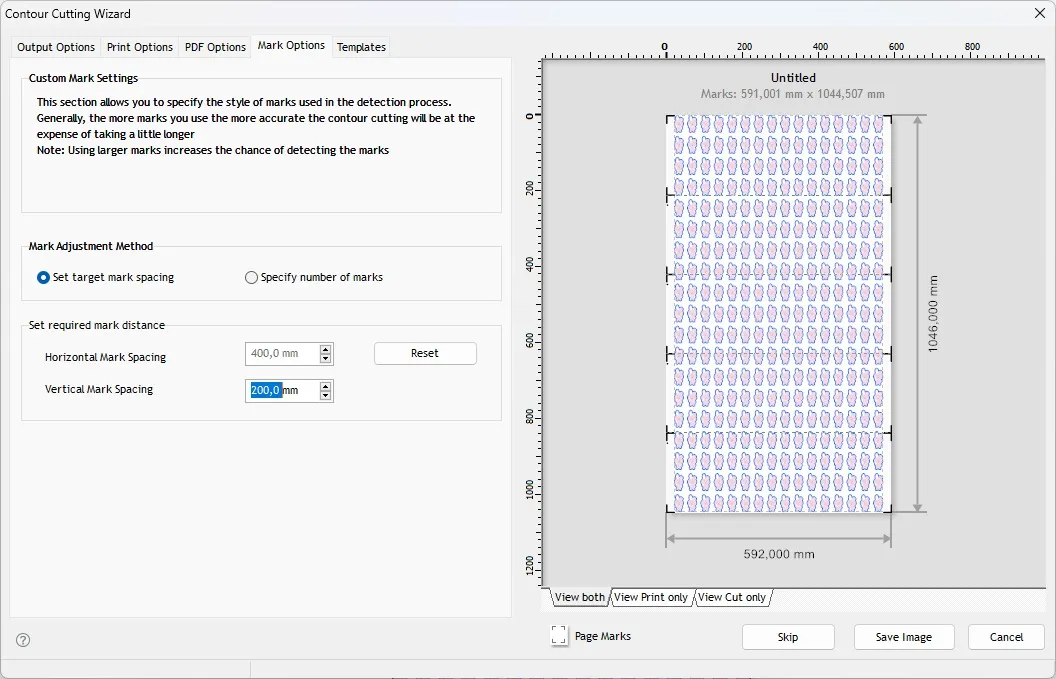This screenshot has width=1056, height=679.
Task: Click the 1046,000 mm height dimension
Action: click(x=933, y=314)
